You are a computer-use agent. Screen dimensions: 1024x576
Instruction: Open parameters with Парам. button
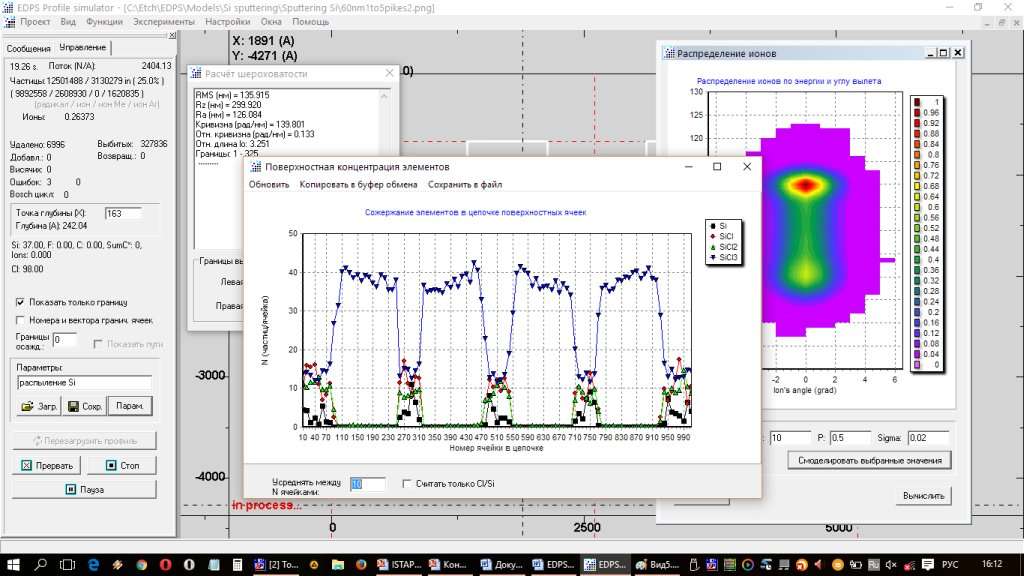(x=129, y=406)
